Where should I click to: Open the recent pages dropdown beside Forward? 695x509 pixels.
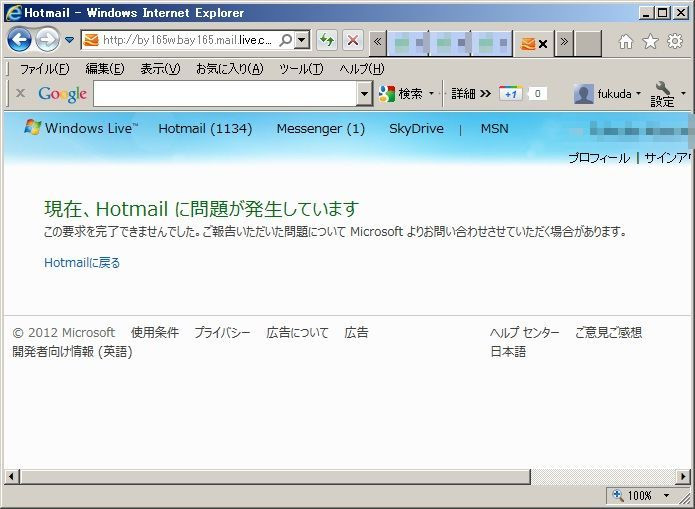[x=69, y=40]
